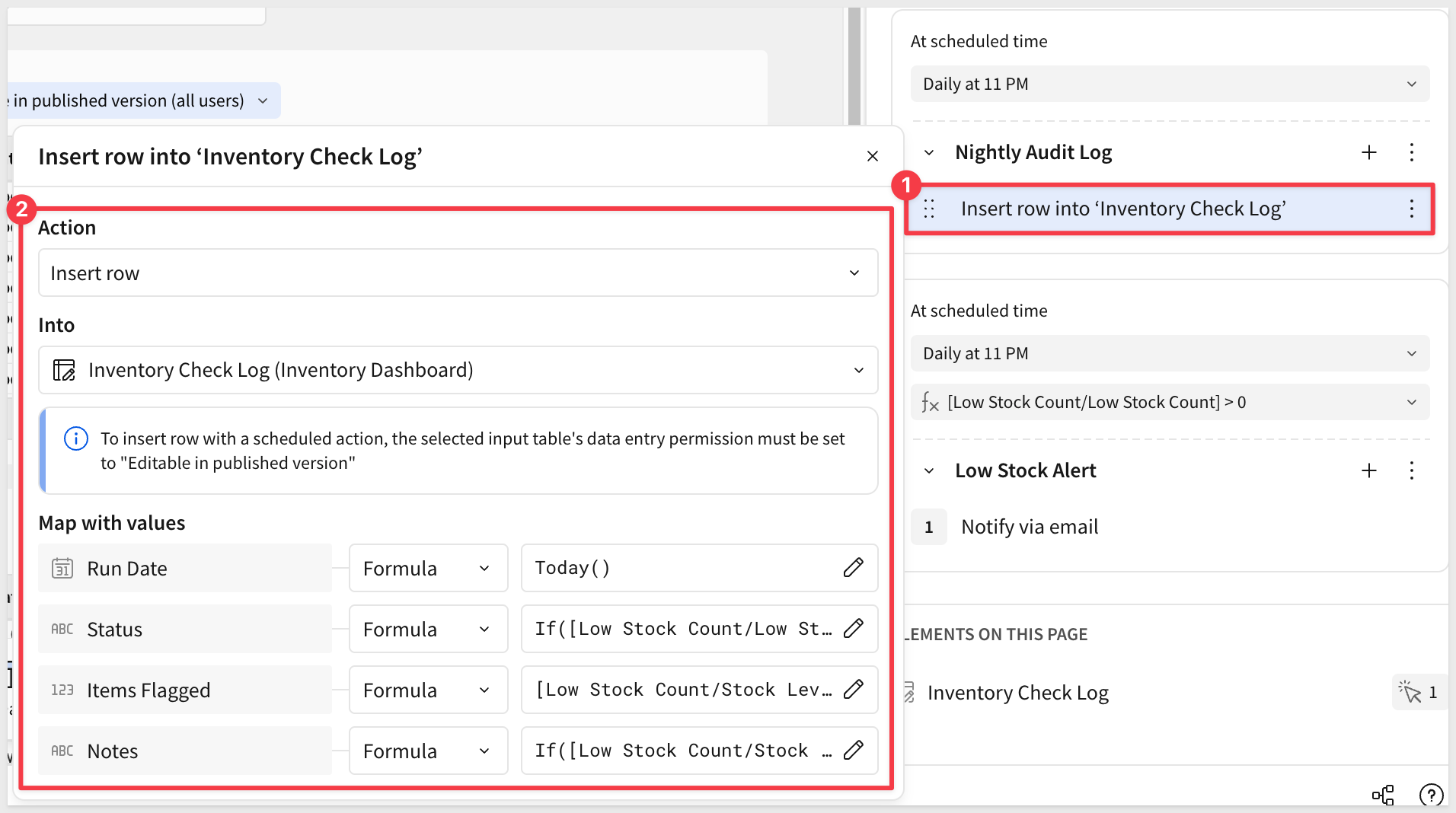
Task: Edit the Items Flagged formula pencil icon
Action: point(853,690)
